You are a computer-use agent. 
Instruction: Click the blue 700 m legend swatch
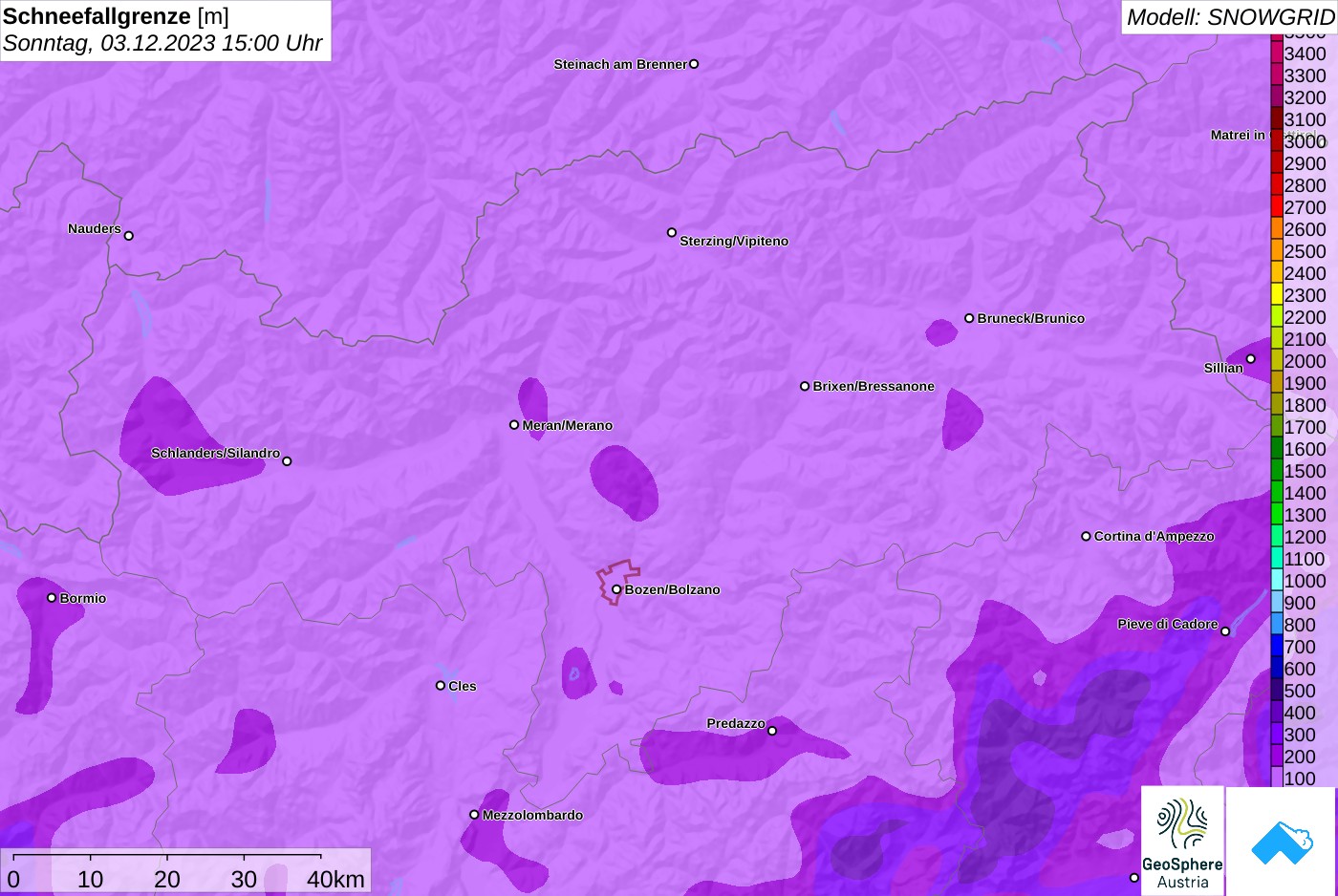(x=1277, y=647)
